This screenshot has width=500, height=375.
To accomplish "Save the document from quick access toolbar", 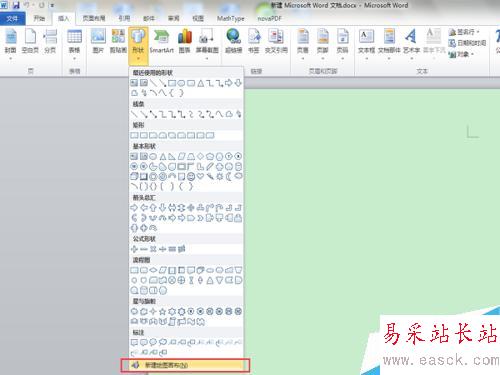I will [x=16, y=5].
